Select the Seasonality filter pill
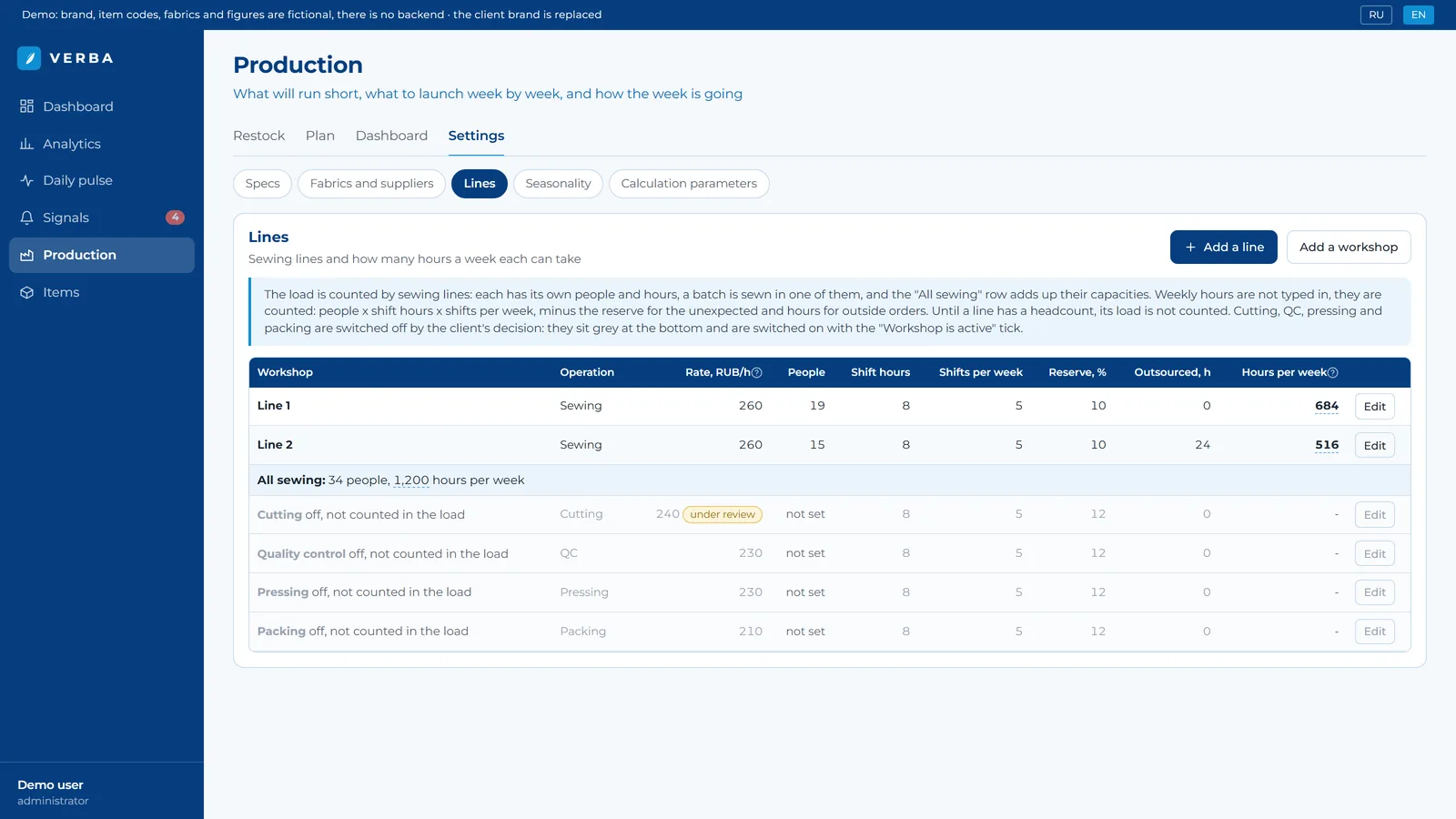Image resolution: width=1456 pixels, height=819 pixels. (558, 184)
